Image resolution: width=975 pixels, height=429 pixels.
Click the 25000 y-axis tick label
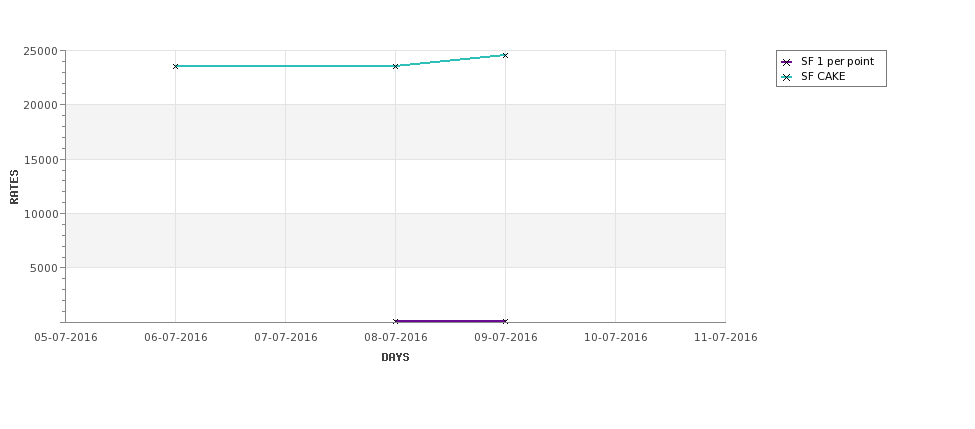click(x=41, y=51)
